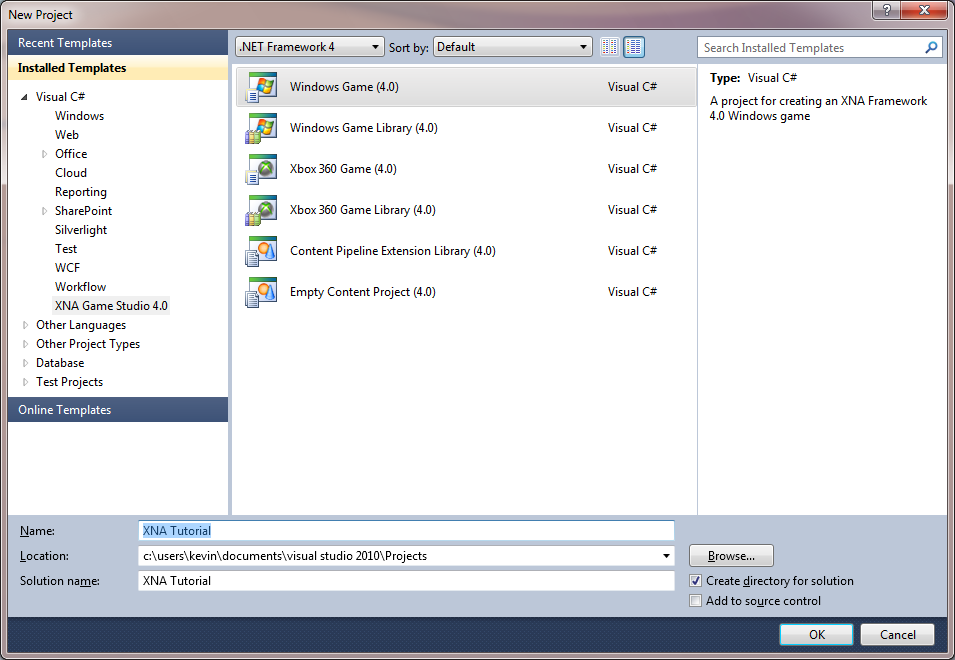Select Windows Game Library (4.0) template name
The height and width of the screenshot is (660, 955).
coord(364,128)
